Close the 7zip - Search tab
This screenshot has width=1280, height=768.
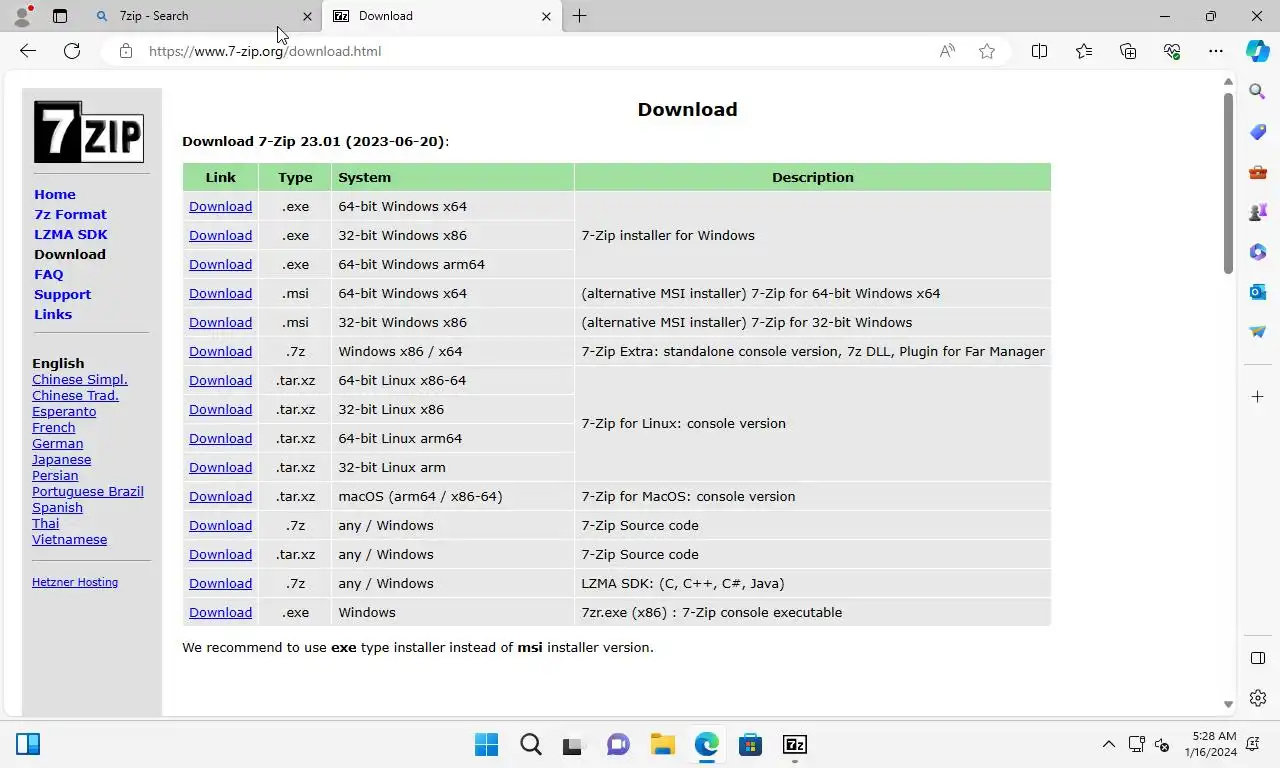(307, 16)
